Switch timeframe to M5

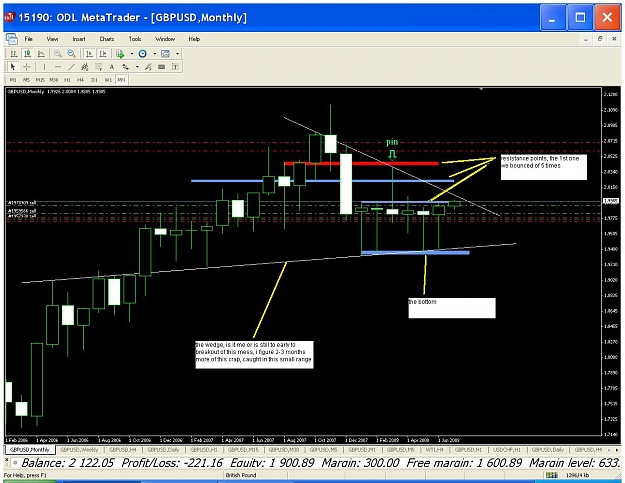[26, 80]
